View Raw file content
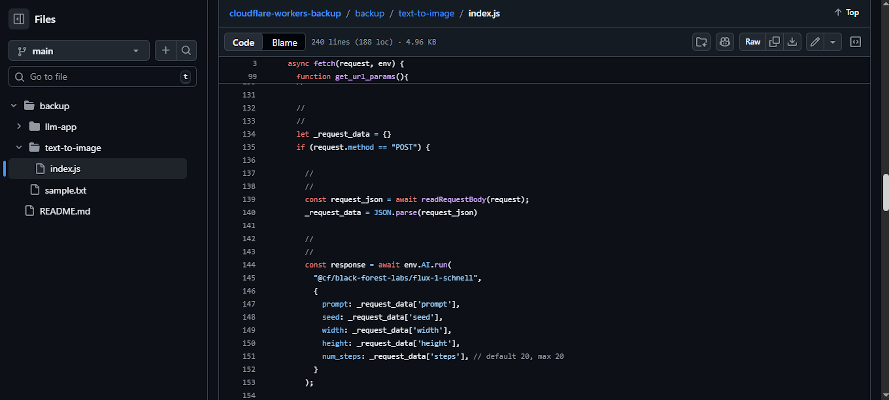This screenshot has height=400, width=889. pos(752,42)
